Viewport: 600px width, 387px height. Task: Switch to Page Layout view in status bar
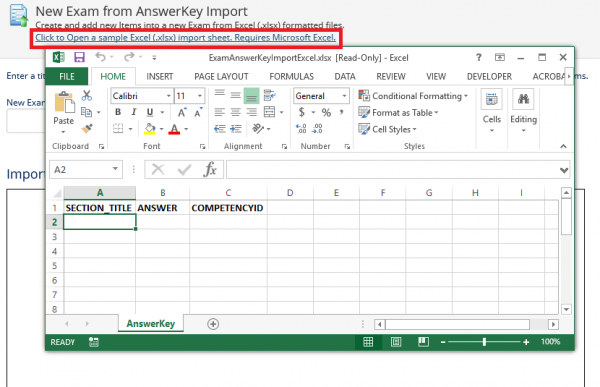[396, 342]
